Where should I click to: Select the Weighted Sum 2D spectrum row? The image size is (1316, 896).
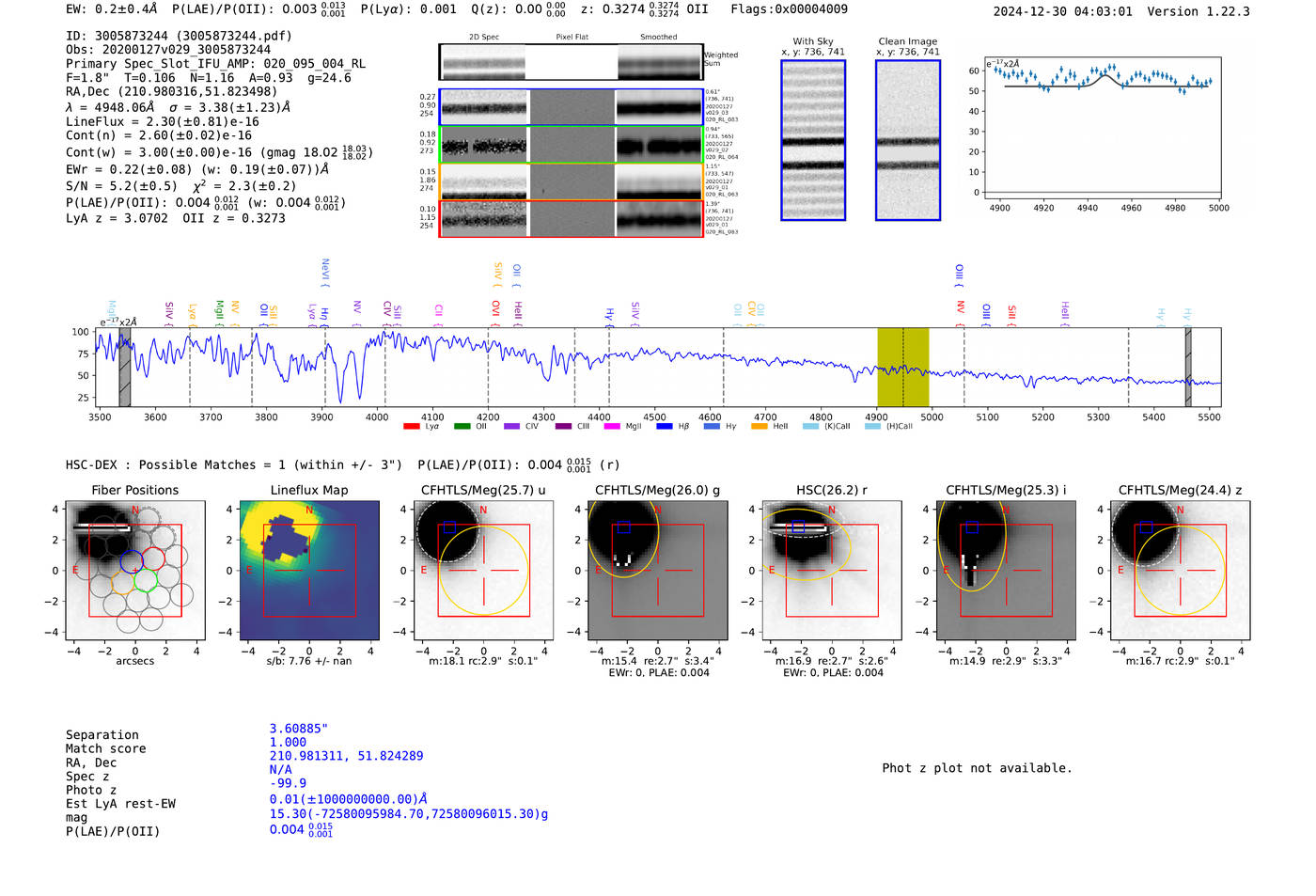[x=571, y=62]
